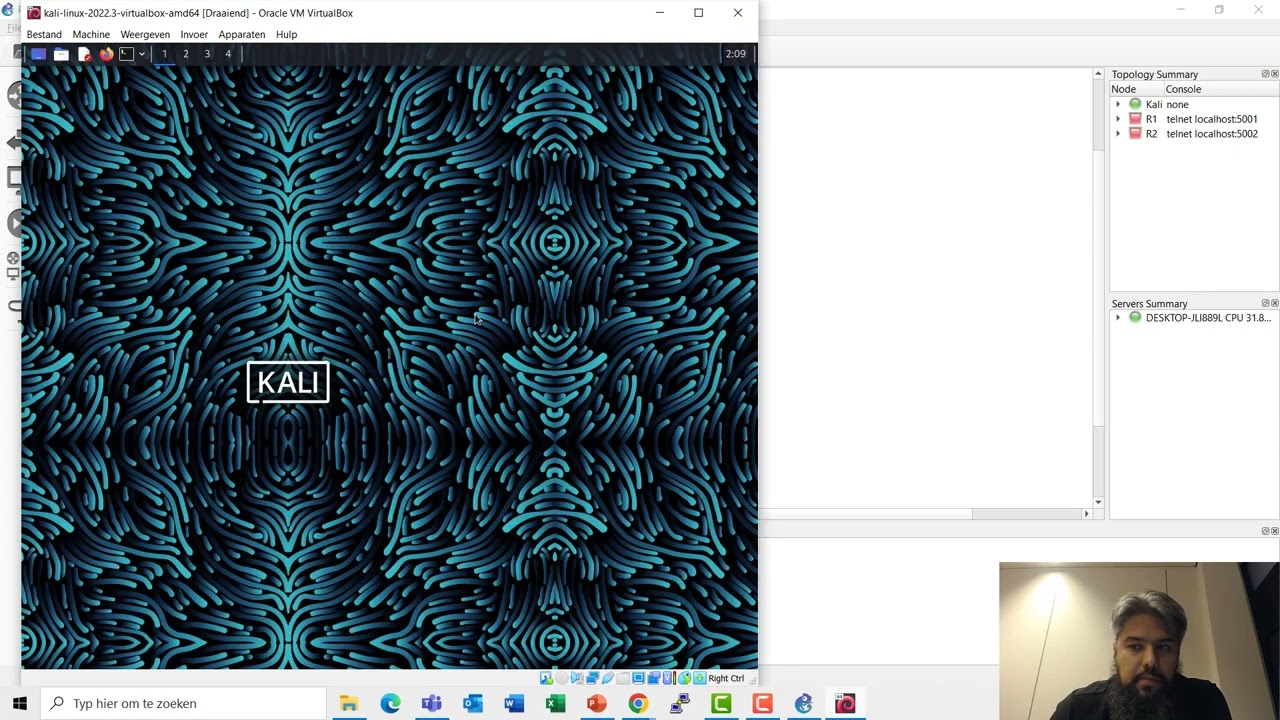Switch to workspace 2 in the Kali panel

[185, 54]
